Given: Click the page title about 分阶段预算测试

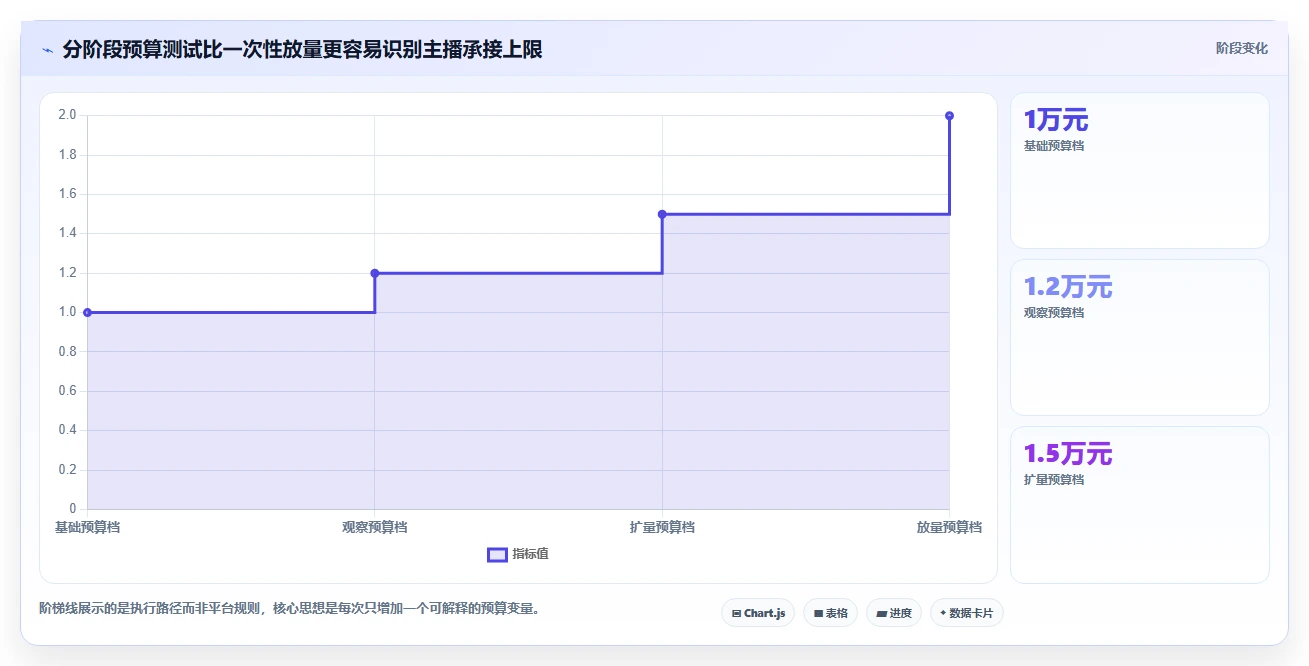Looking at the screenshot, I should [x=302, y=49].
